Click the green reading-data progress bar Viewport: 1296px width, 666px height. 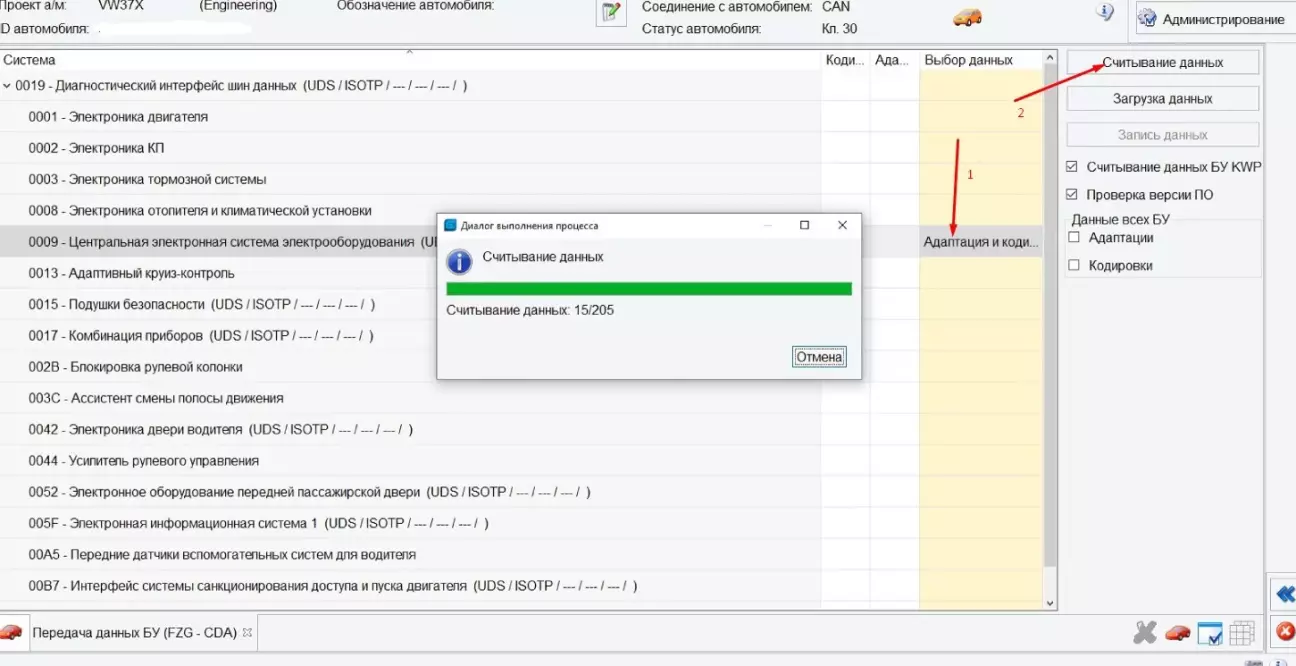pyautogui.click(x=649, y=289)
